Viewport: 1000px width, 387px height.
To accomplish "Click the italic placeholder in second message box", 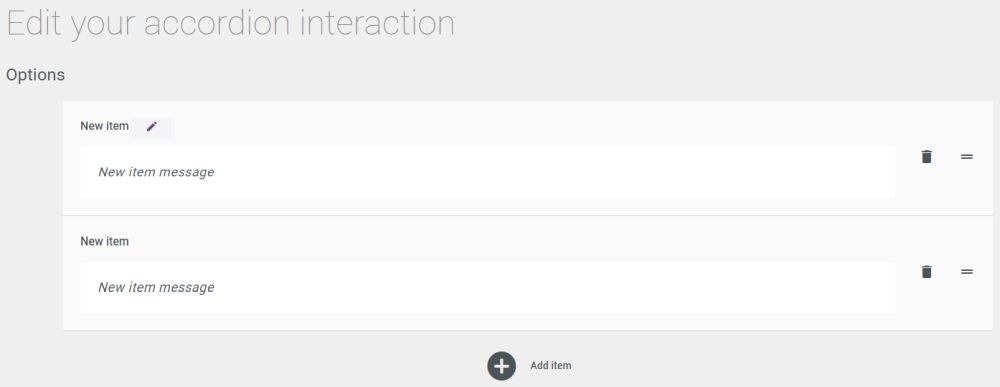I will [x=156, y=288].
